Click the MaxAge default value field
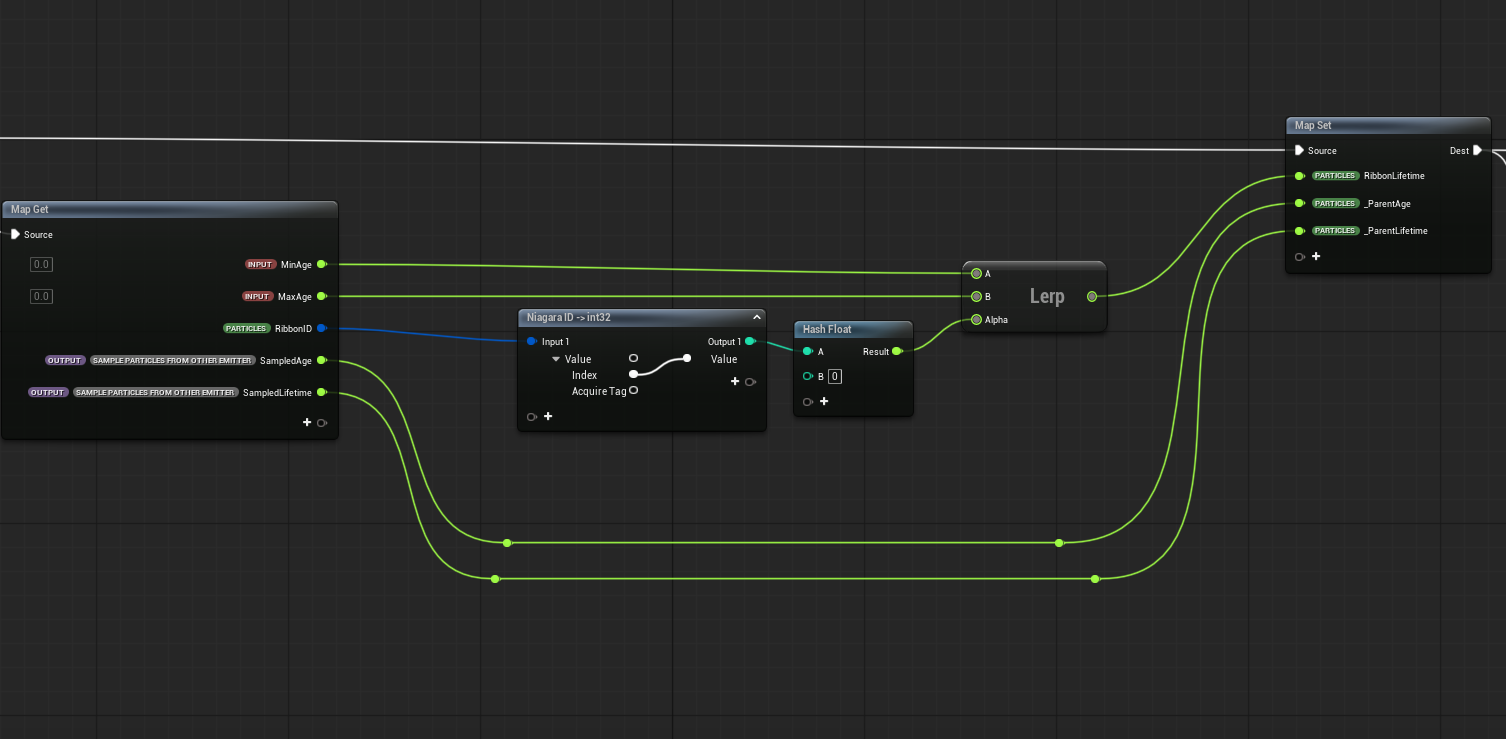This screenshot has height=739, width=1506. (41, 297)
